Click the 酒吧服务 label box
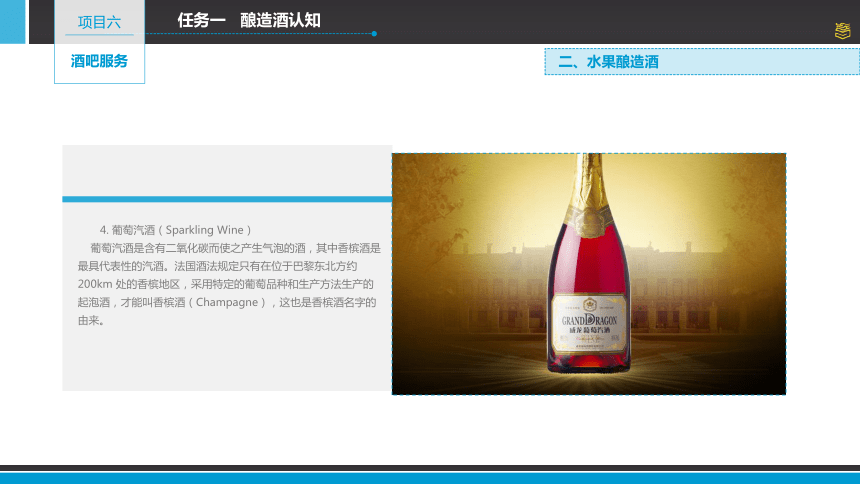860x484 pixels. coord(99,61)
